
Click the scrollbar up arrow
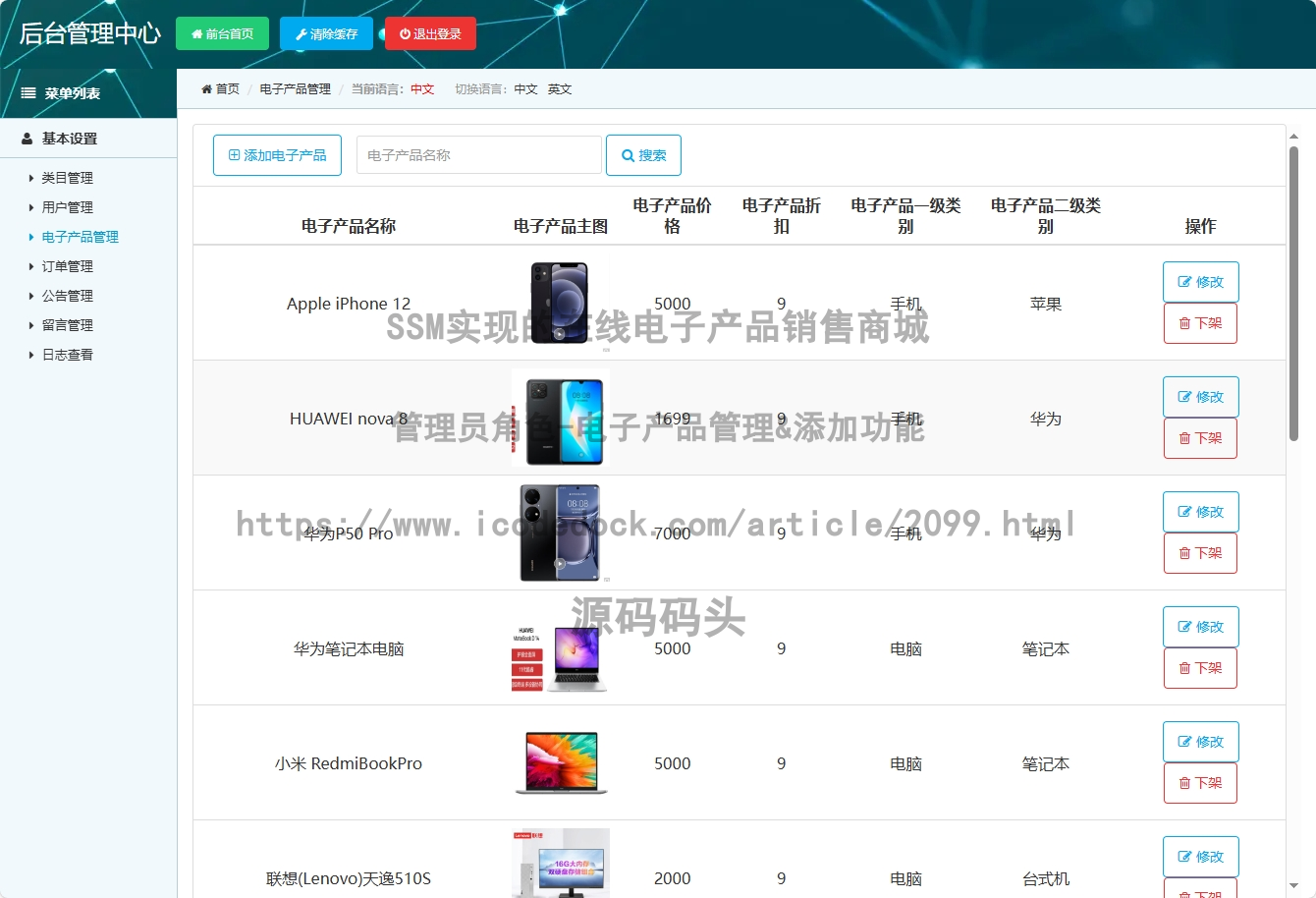[x=1293, y=137]
